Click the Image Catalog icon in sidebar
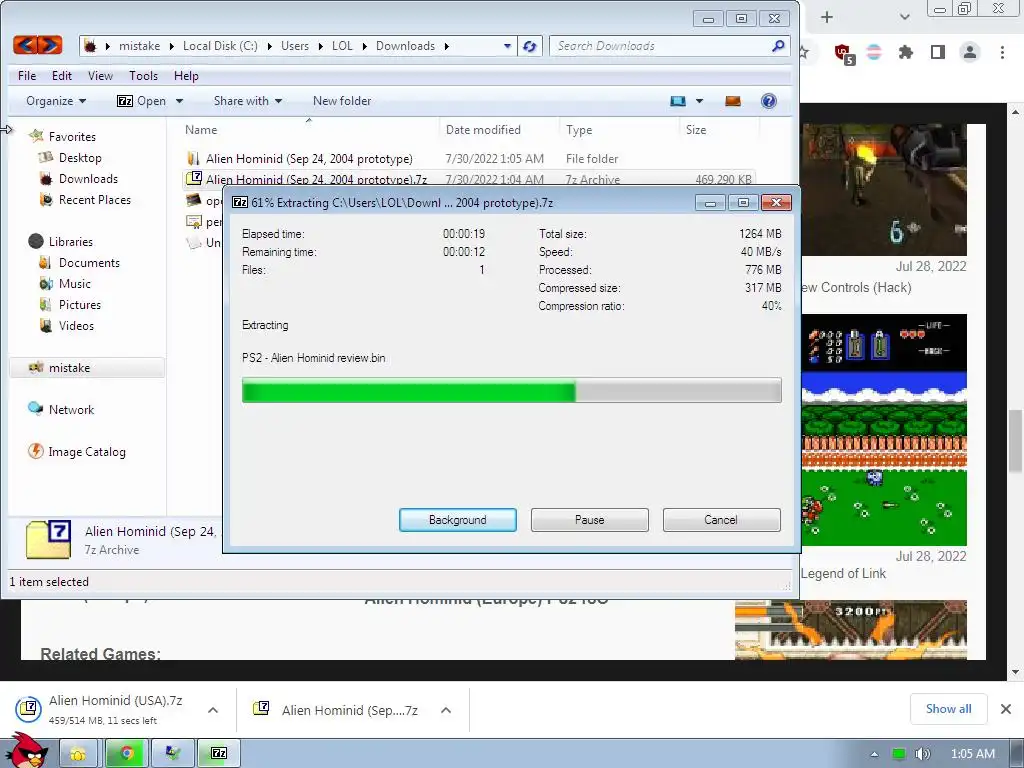1024x768 pixels. pyautogui.click(x=35, y=451)
